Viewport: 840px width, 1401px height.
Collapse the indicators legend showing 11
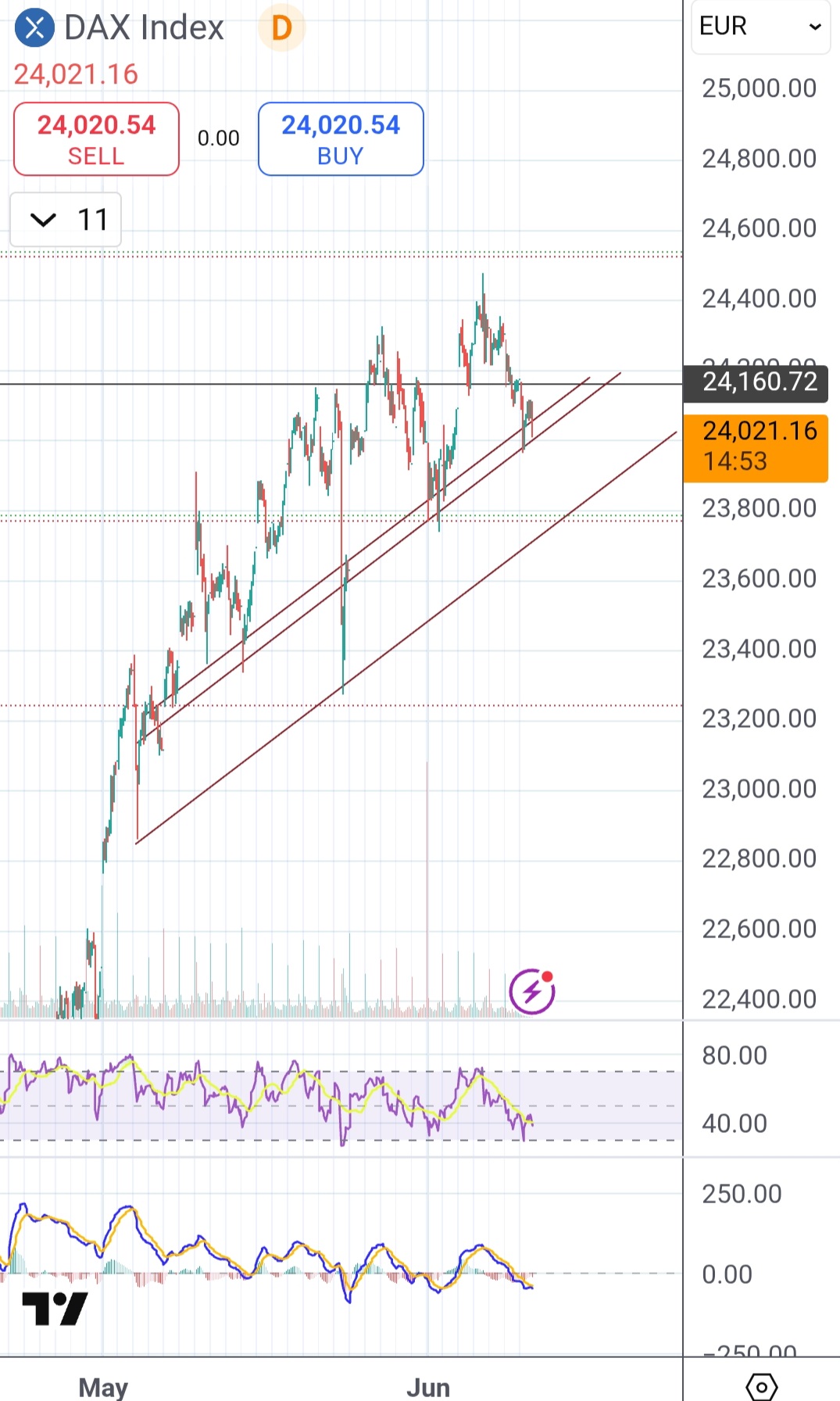pos(66,220)
